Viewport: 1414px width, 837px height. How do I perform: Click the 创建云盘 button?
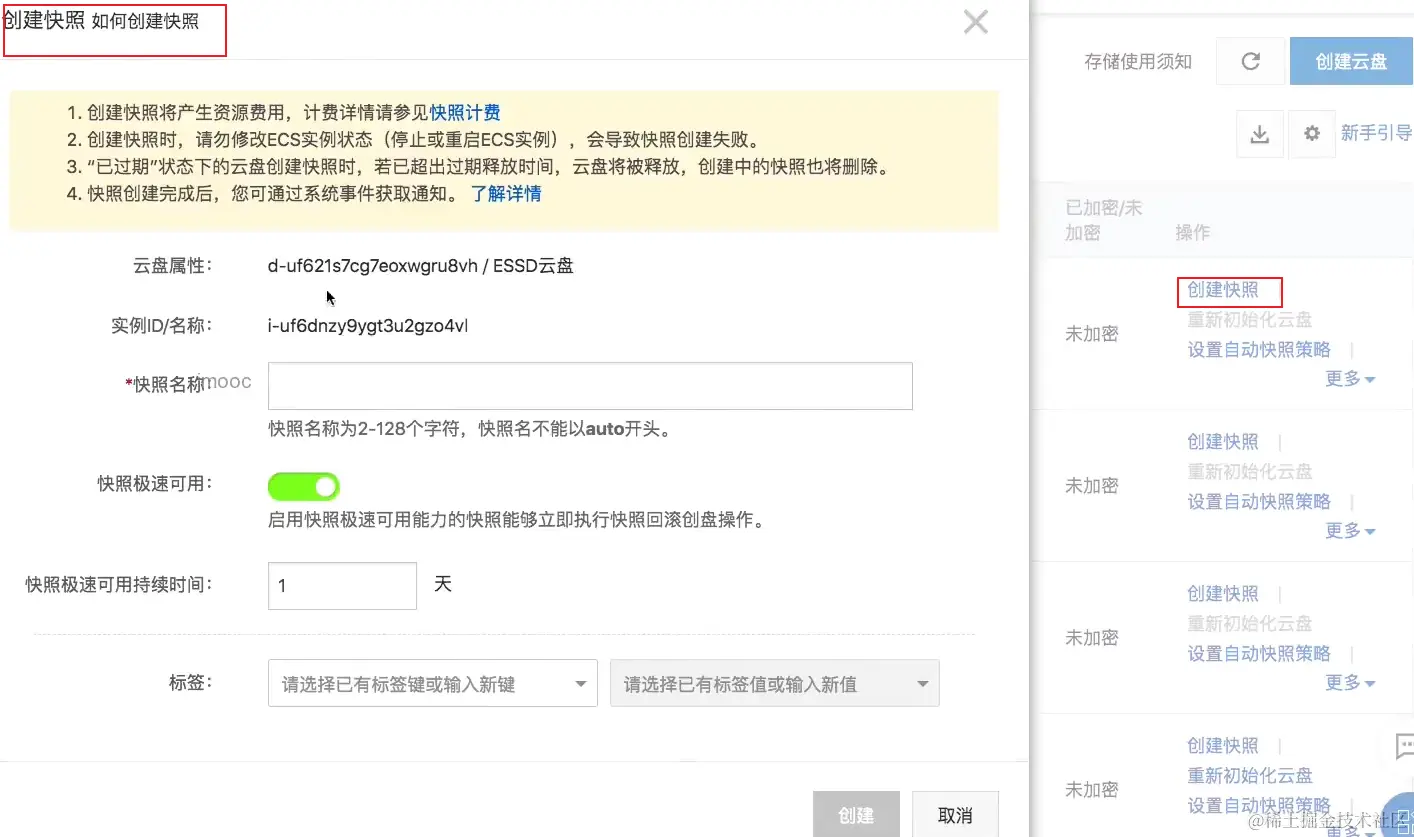pyautogui.click(x=1351, y=61)
